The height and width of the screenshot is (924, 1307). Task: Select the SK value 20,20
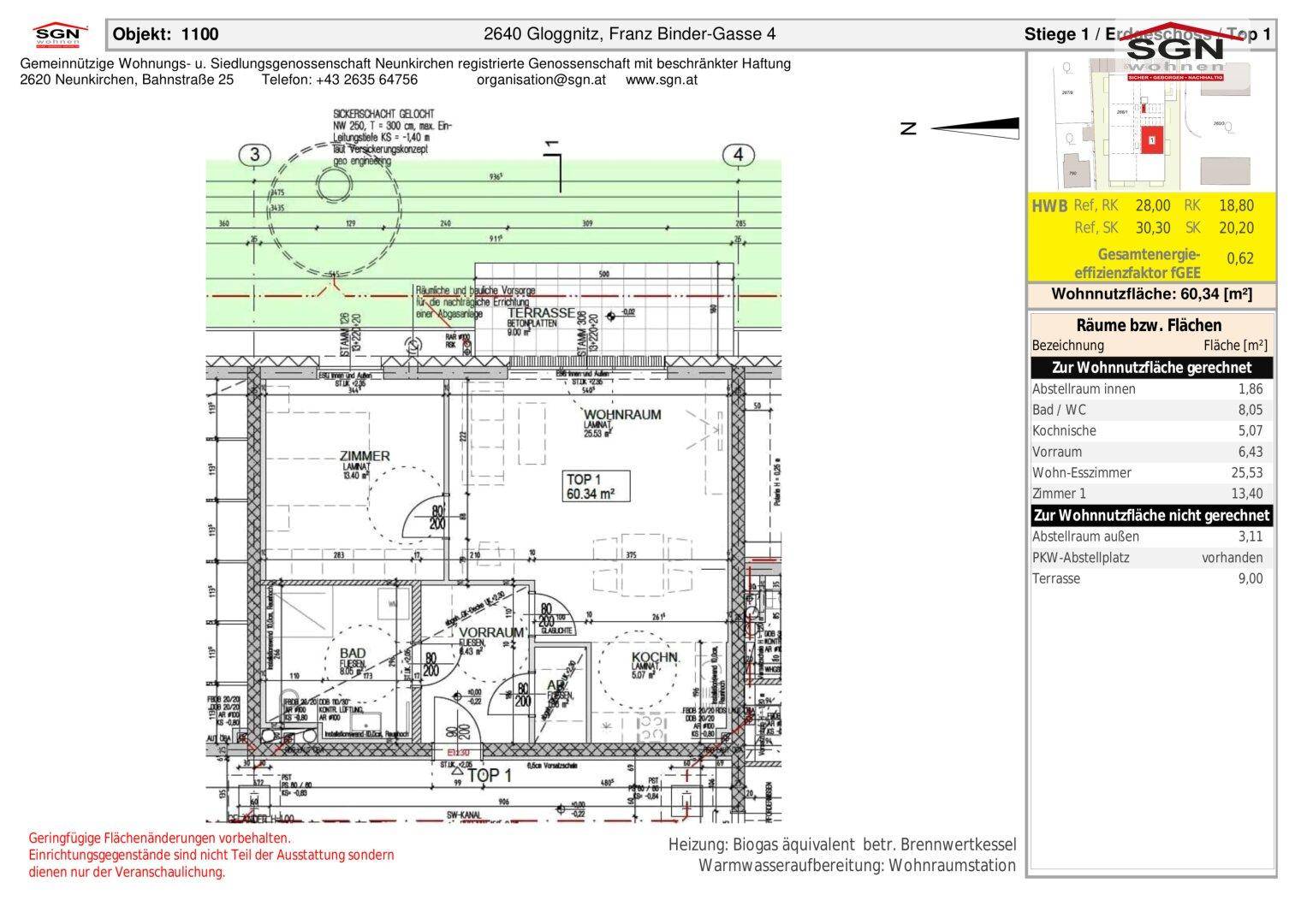point(1236,228)
